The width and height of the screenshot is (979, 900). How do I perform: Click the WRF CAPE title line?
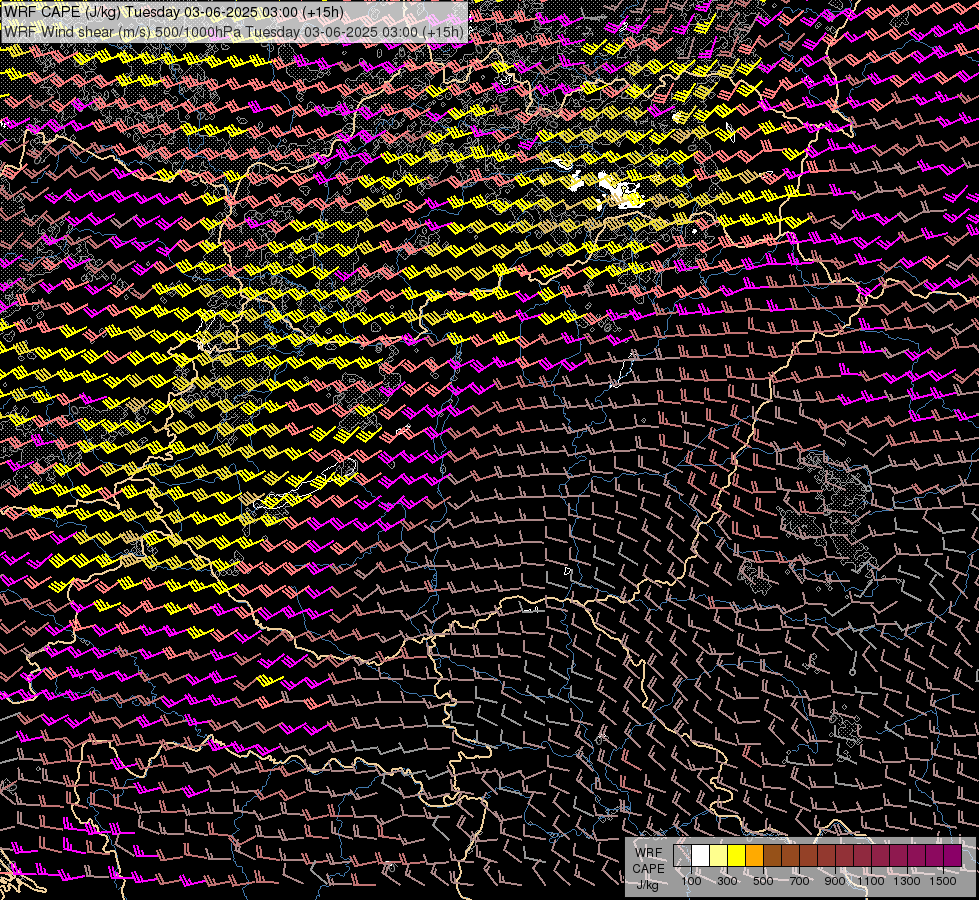174,12
